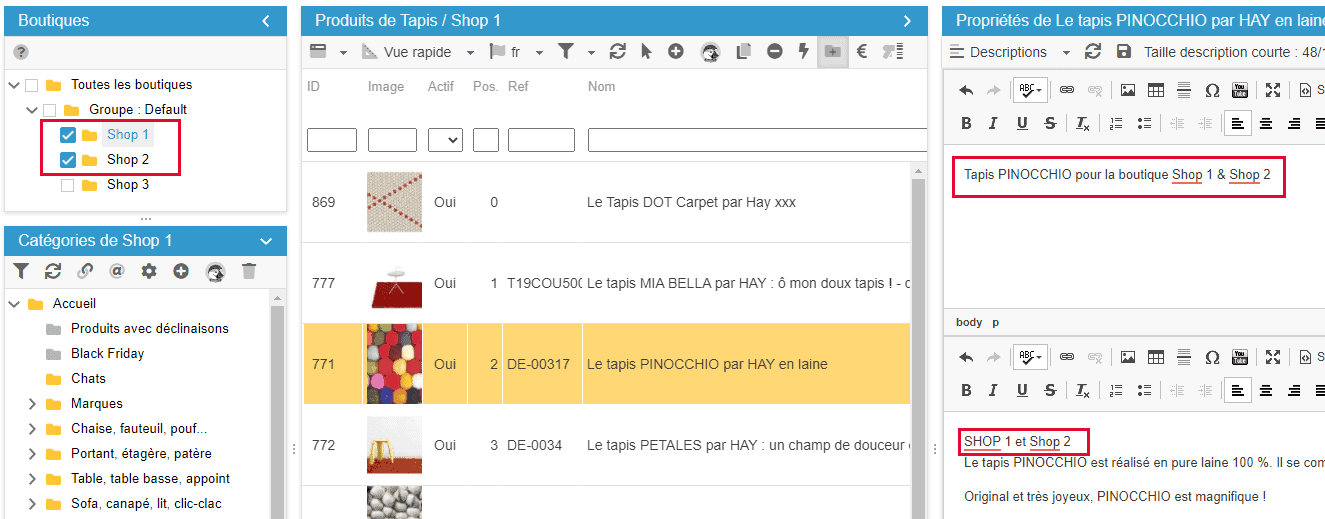The width and height of the screenshot is (1325, 519).
Task: Click the refresh icon in products toolbar
Action: [x=617, y=52]
